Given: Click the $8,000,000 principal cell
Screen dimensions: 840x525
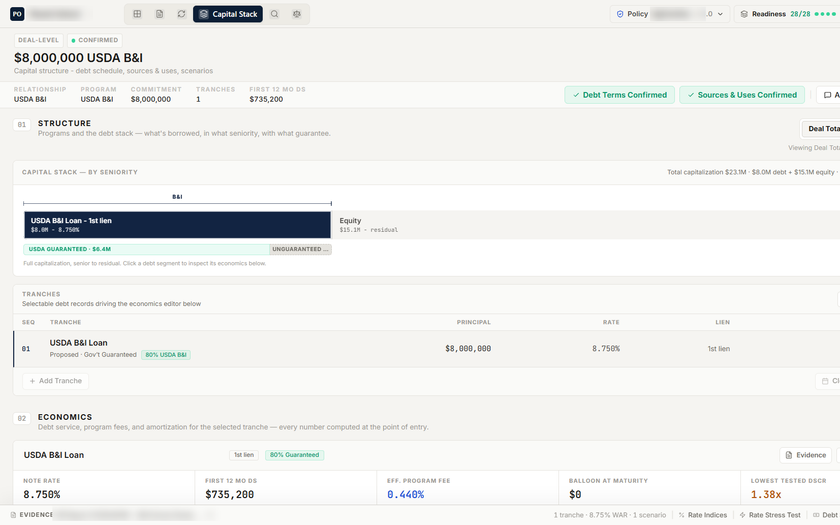Looking at the screenshot, I should coord(468,349).
